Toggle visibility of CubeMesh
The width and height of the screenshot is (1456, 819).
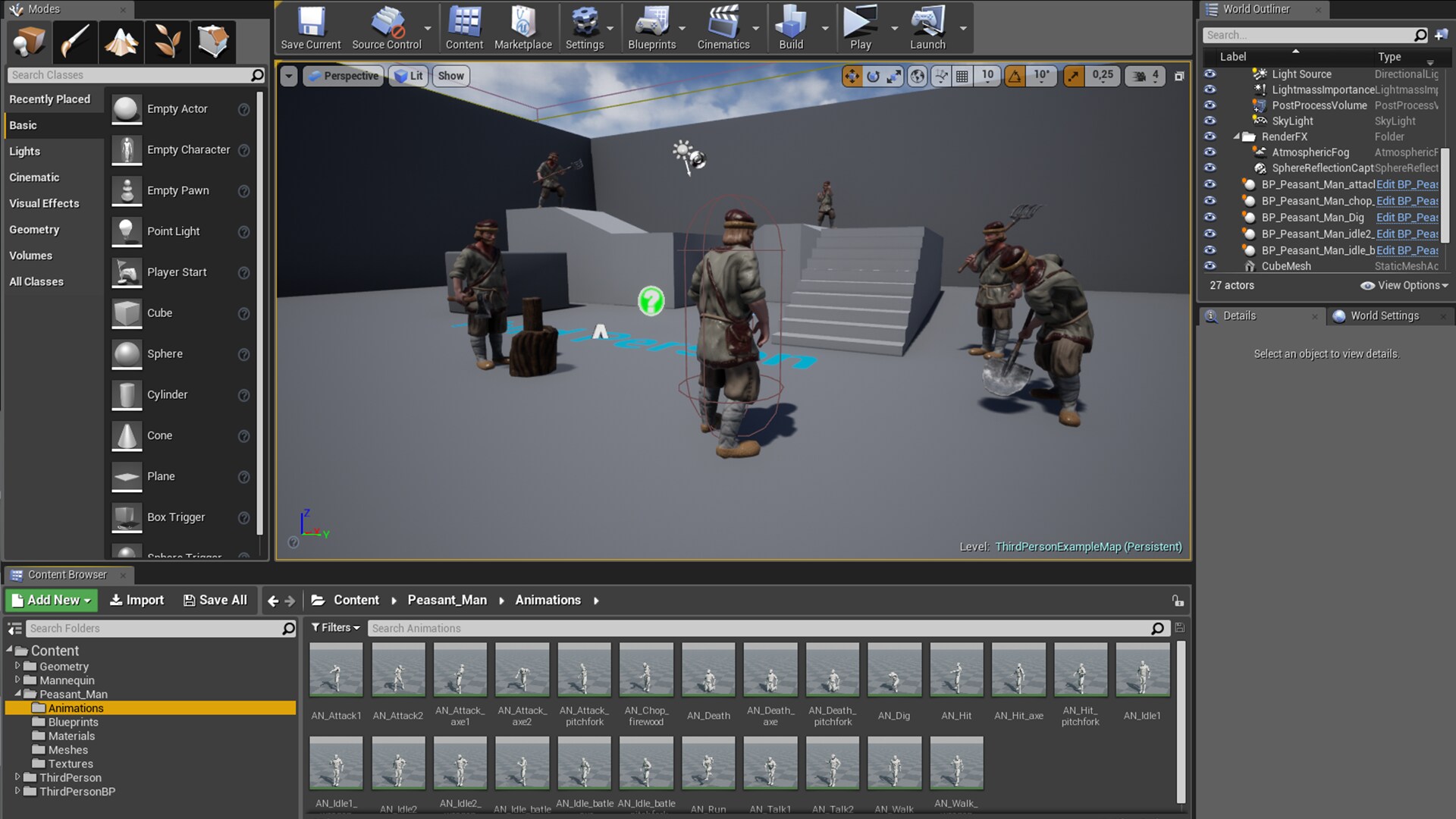(x=1211, y=266)
